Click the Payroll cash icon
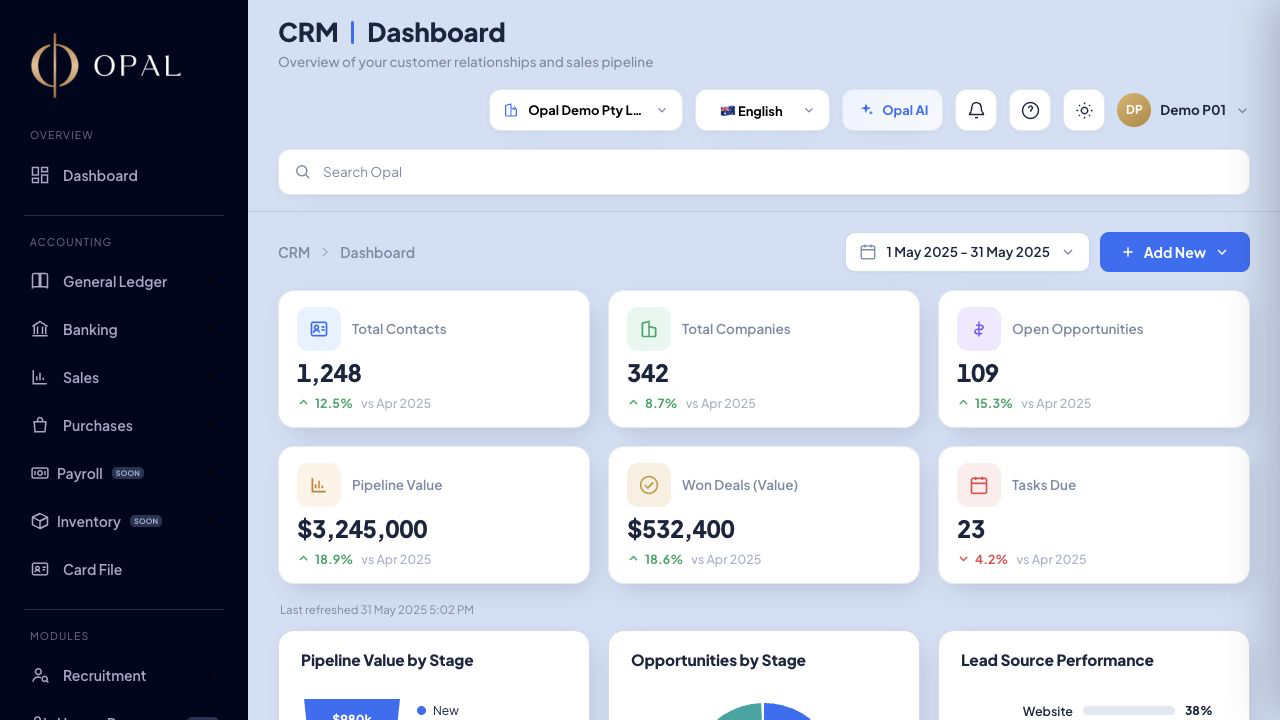1280x720 pixels. (40, 473)
